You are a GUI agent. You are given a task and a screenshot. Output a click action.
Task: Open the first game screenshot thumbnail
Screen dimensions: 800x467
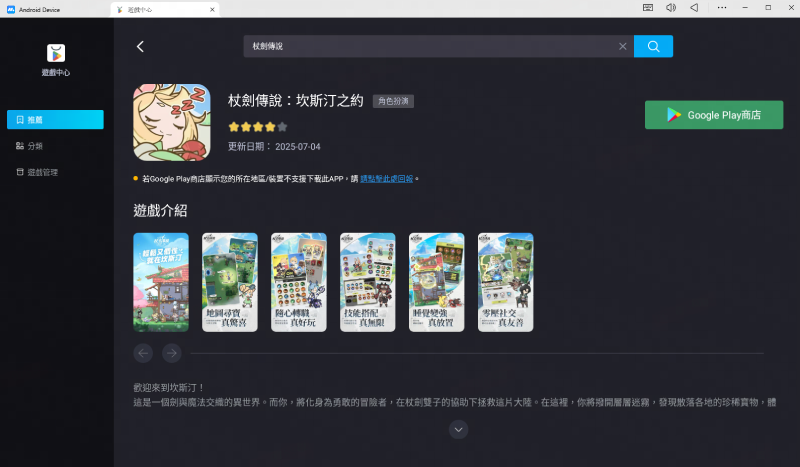(161, 282)
